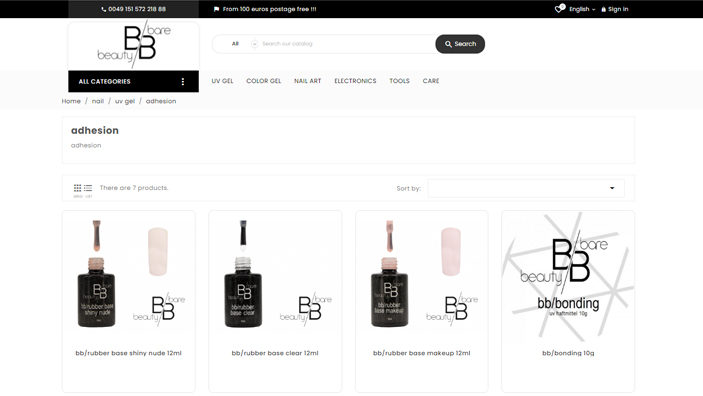Open the NAIL ART menu
The image size is (703, 396).
coord(308,81)
